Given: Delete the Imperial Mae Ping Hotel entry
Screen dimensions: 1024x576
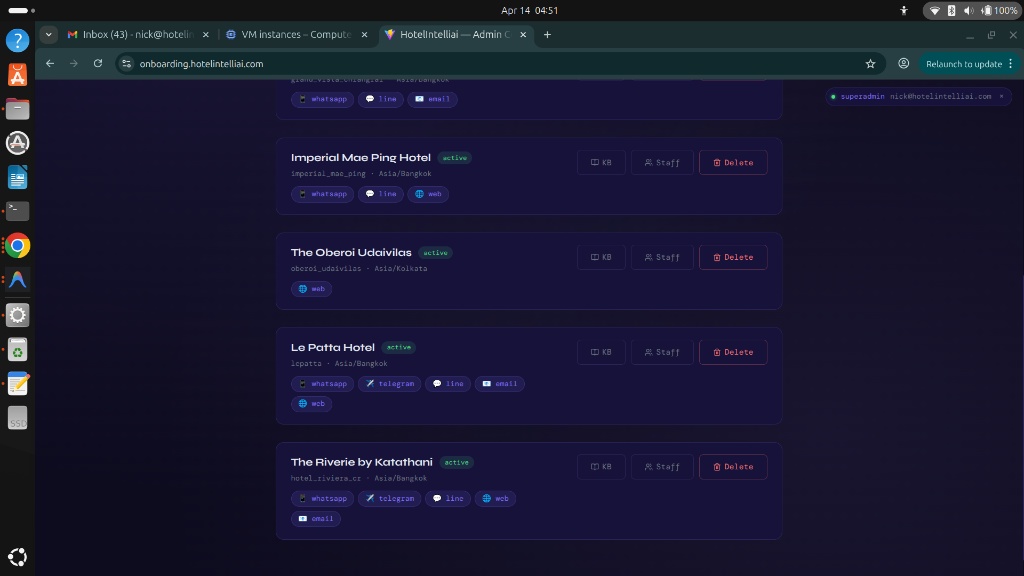Looking at the screenshot, I should [733, 162].
